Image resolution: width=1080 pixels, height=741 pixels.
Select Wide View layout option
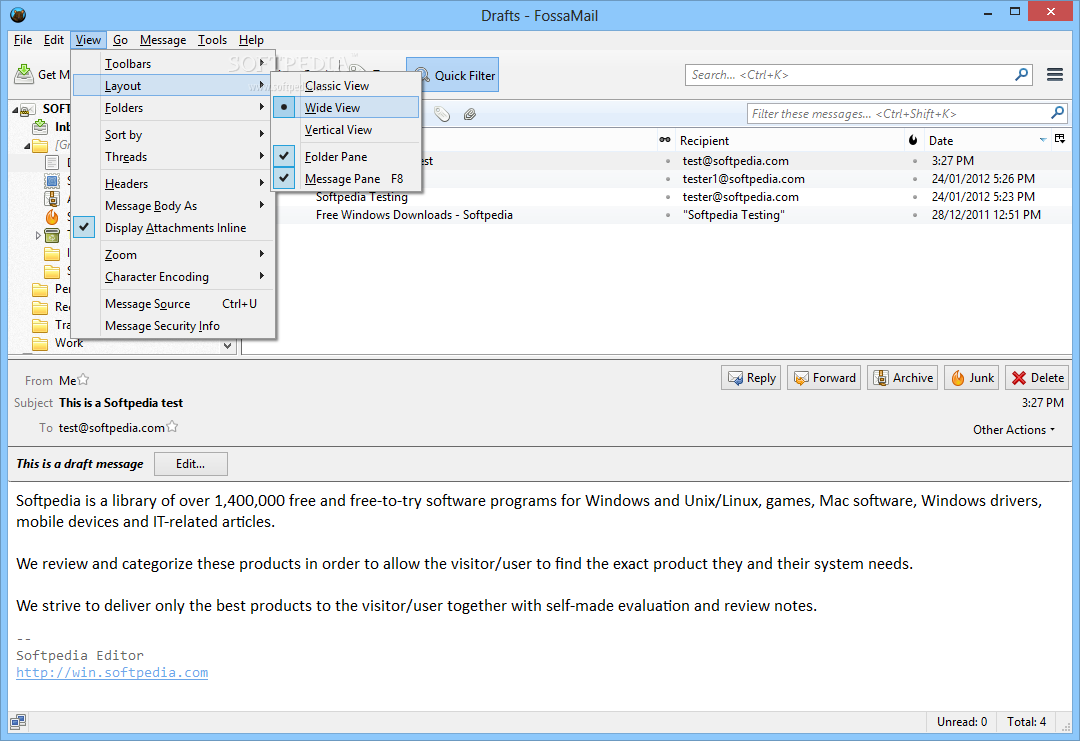point(346,107)
